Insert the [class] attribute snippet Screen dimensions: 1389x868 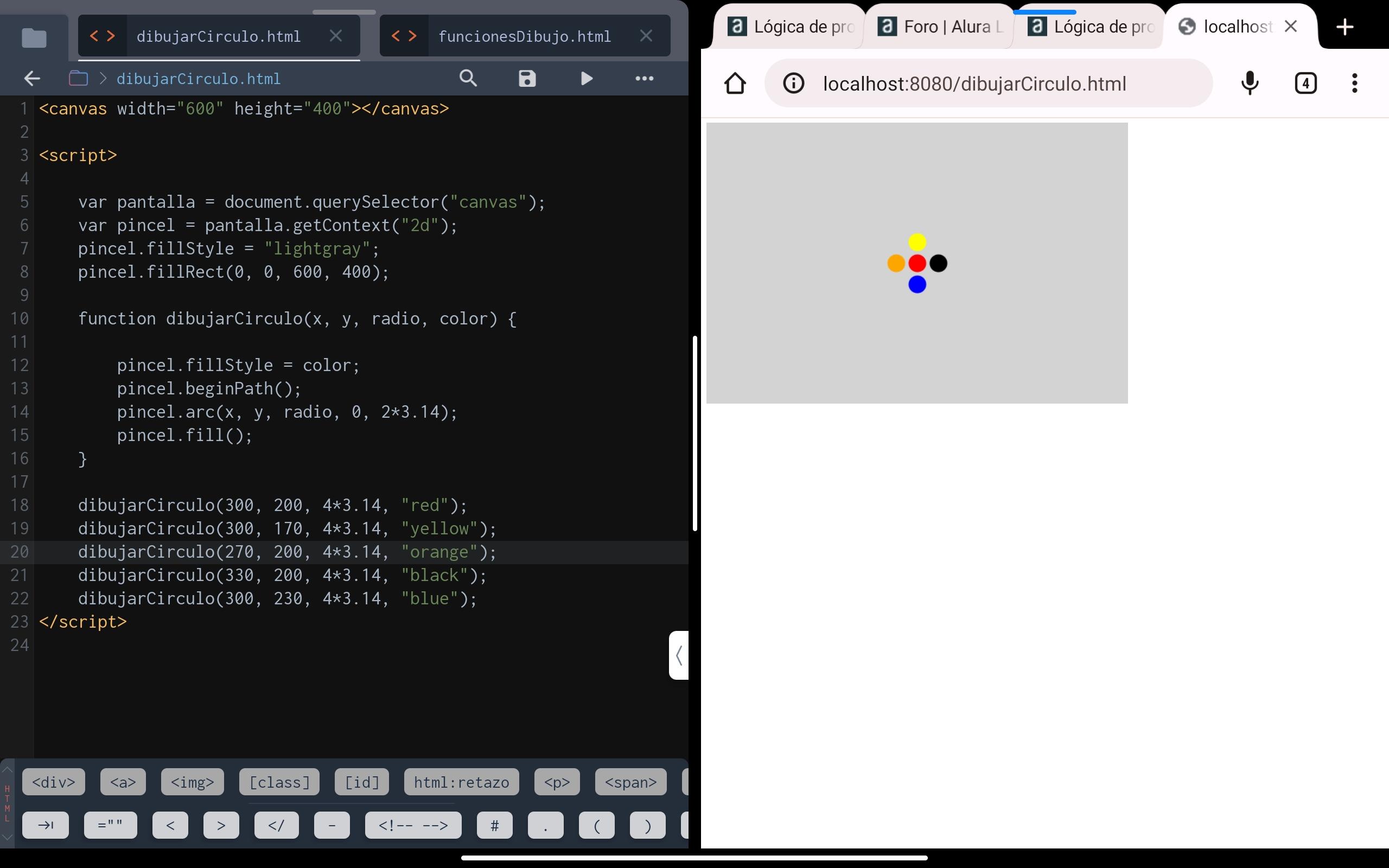[279, 782]
